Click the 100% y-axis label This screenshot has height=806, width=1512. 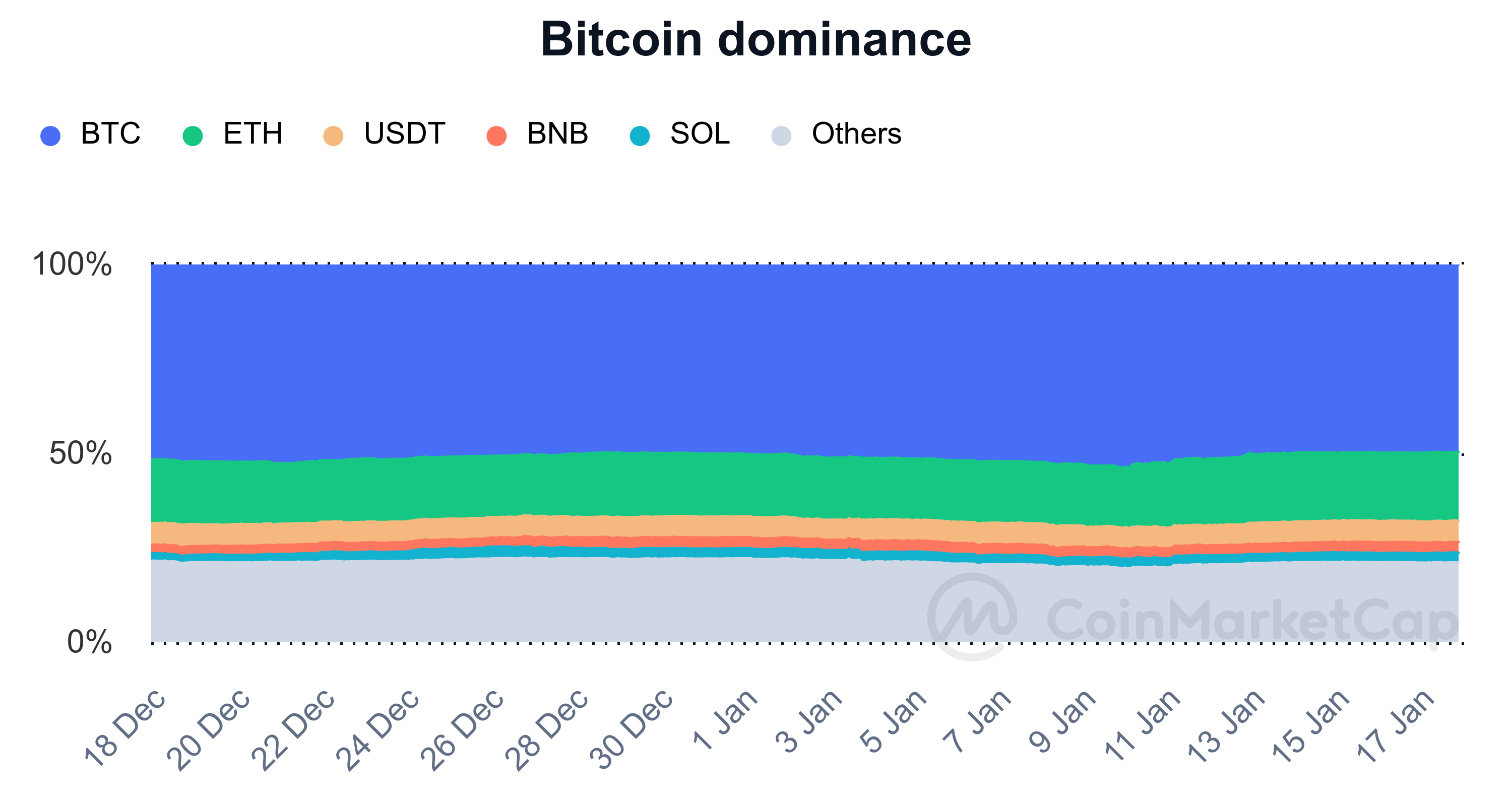(x=72, y=264)
